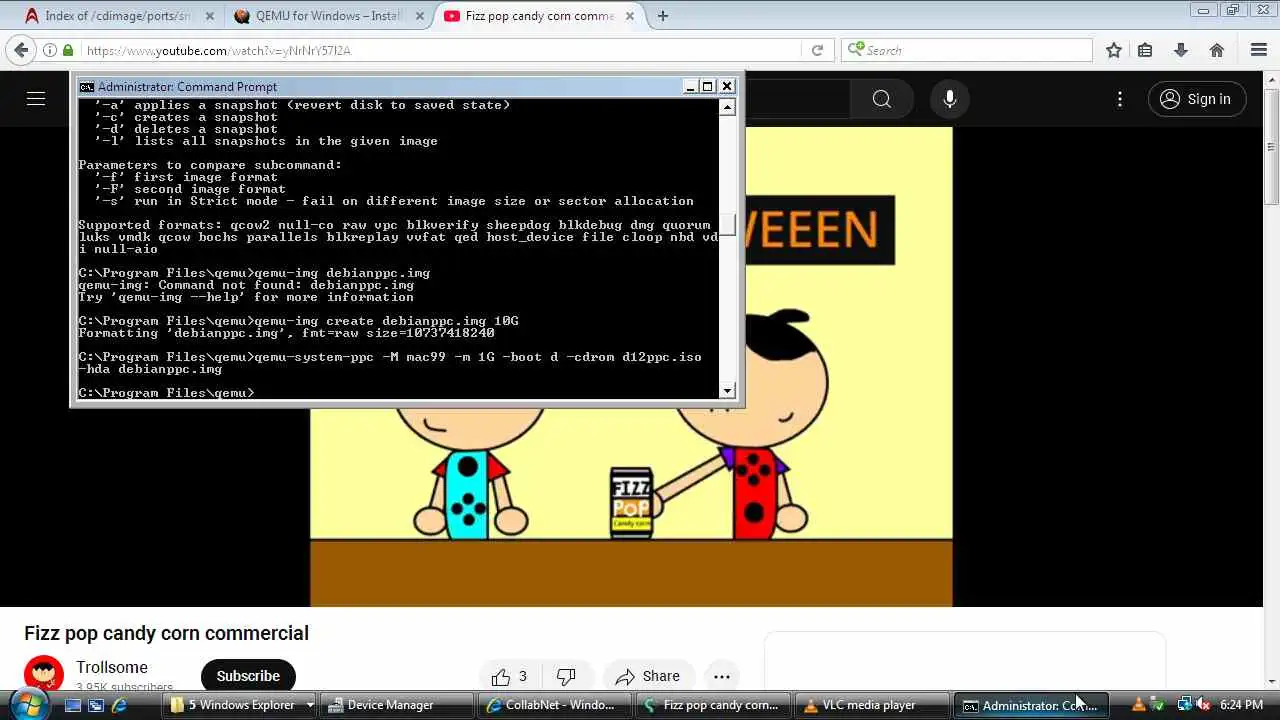Click VLC cone tray icon

(x=1138, y=705)
